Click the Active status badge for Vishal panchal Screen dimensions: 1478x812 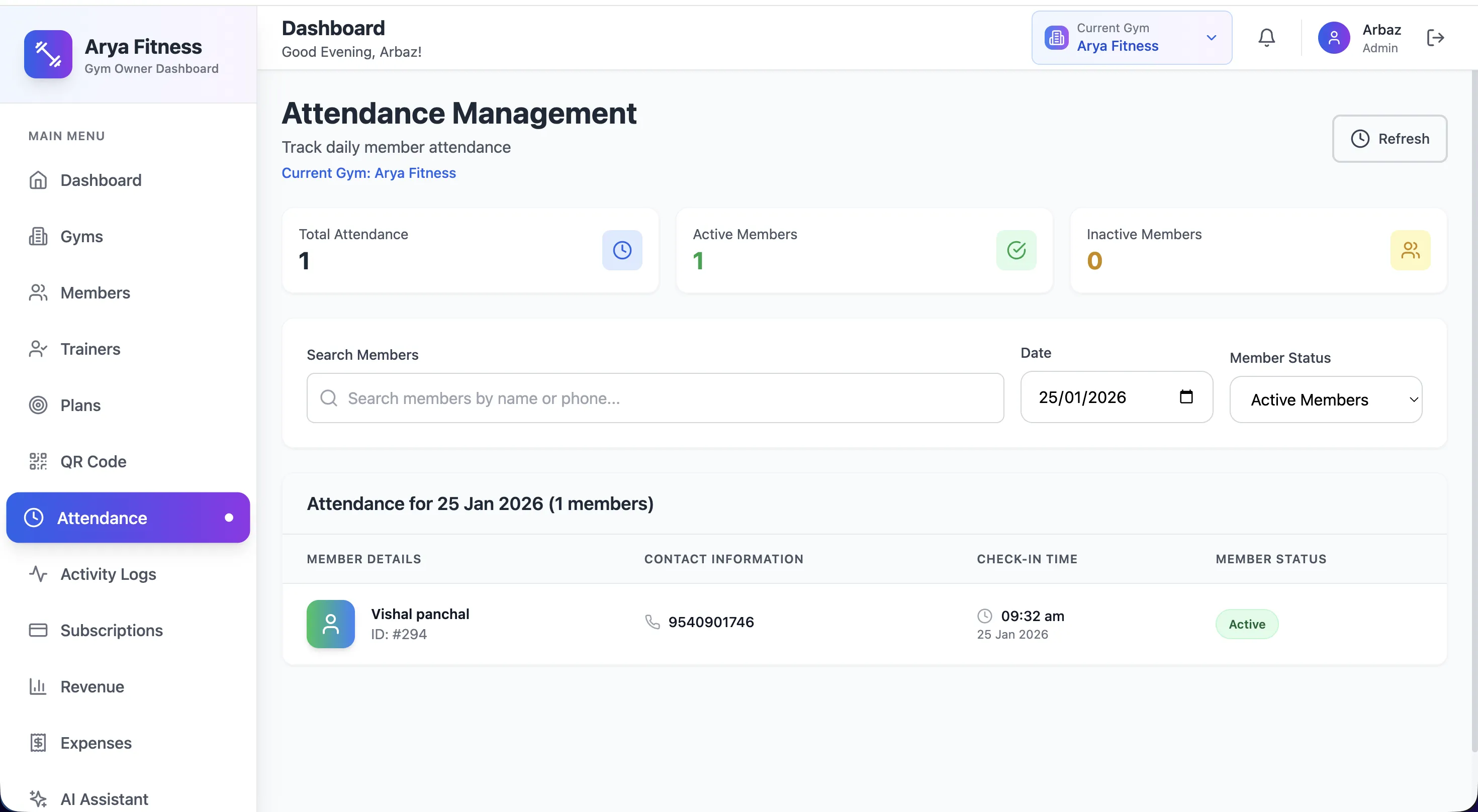[x=1247, y=624]
